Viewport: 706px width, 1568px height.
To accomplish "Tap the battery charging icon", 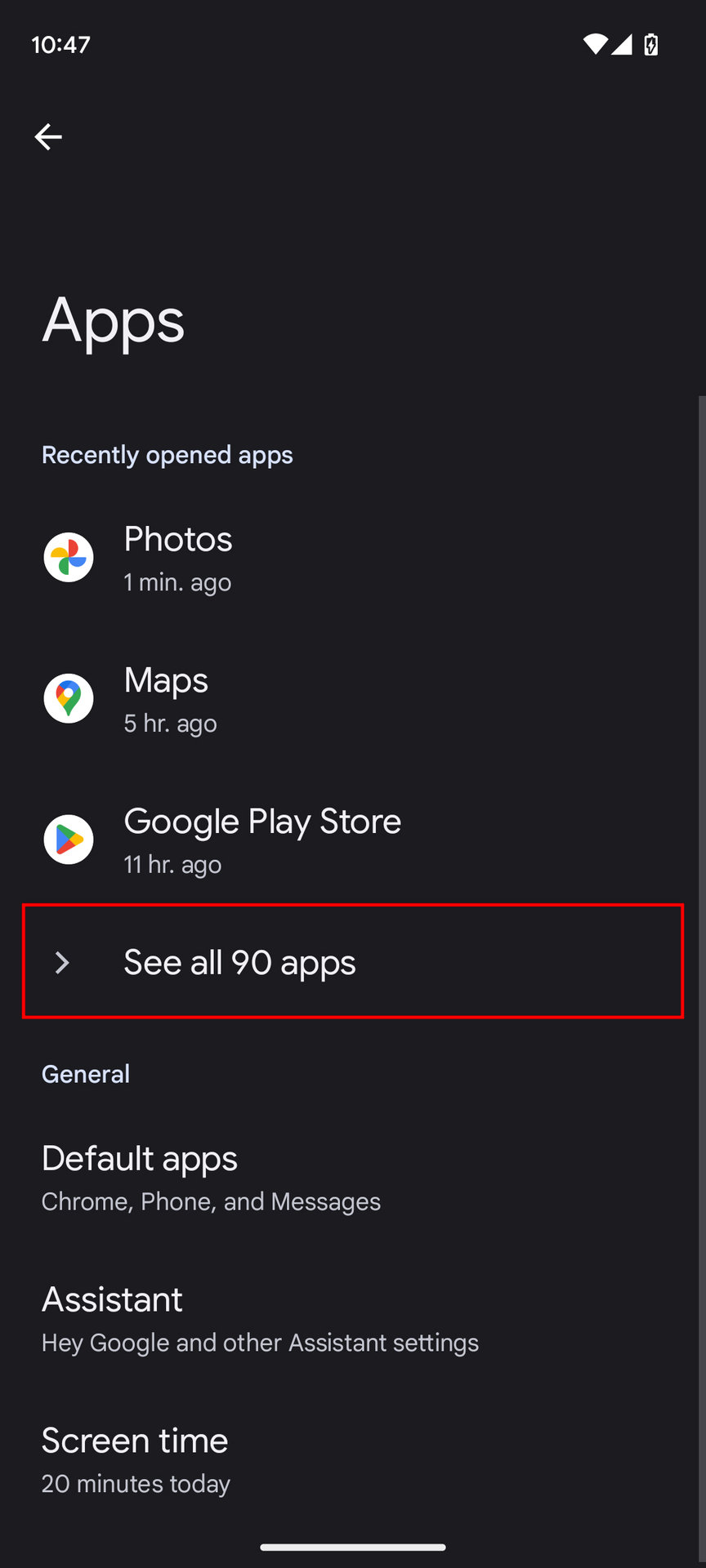I will pos(651,44).
